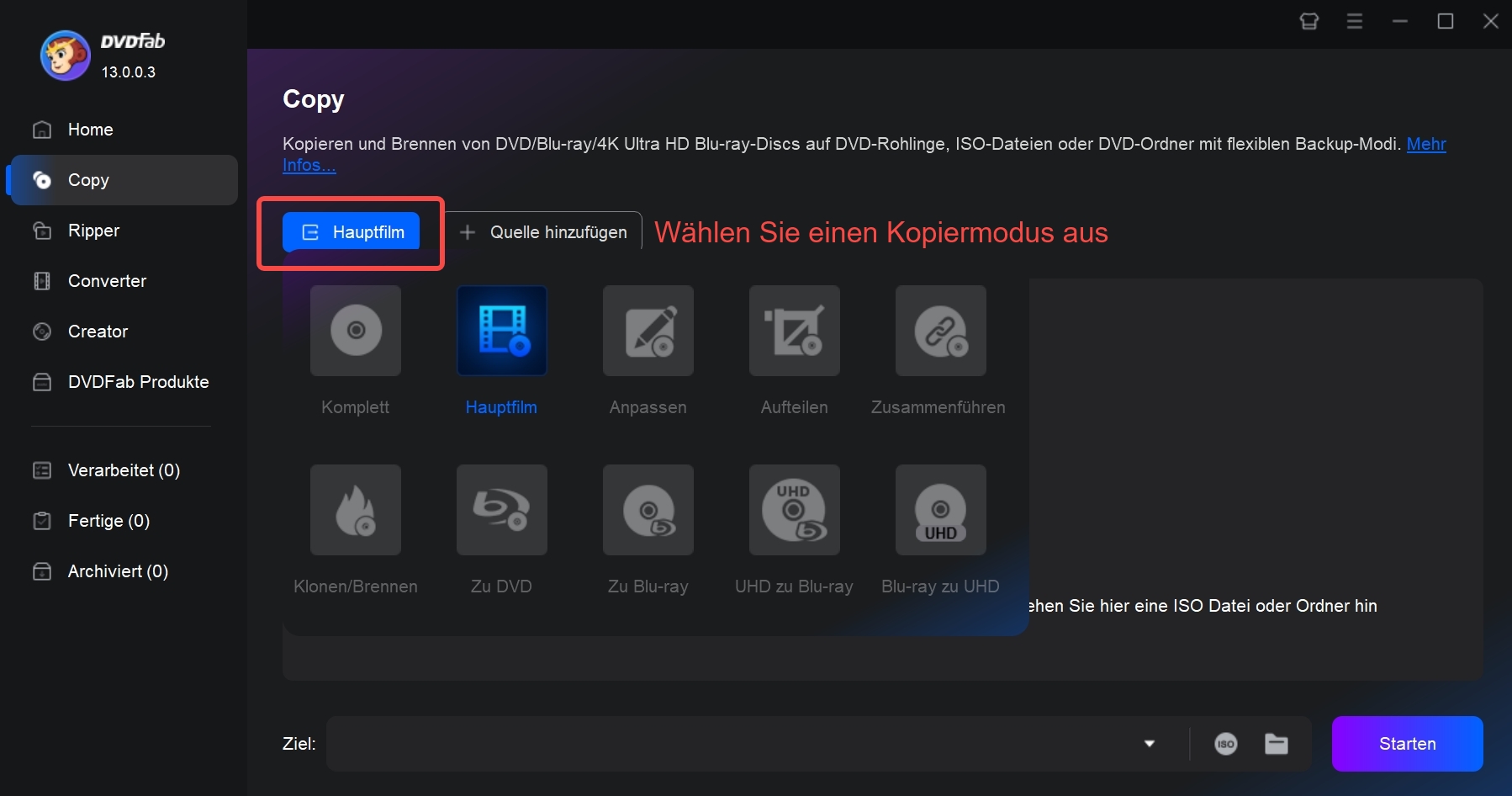1512x796 pixels.
Task: Click Quelle hinzufügen button
Action: click(x=543, y=232)
